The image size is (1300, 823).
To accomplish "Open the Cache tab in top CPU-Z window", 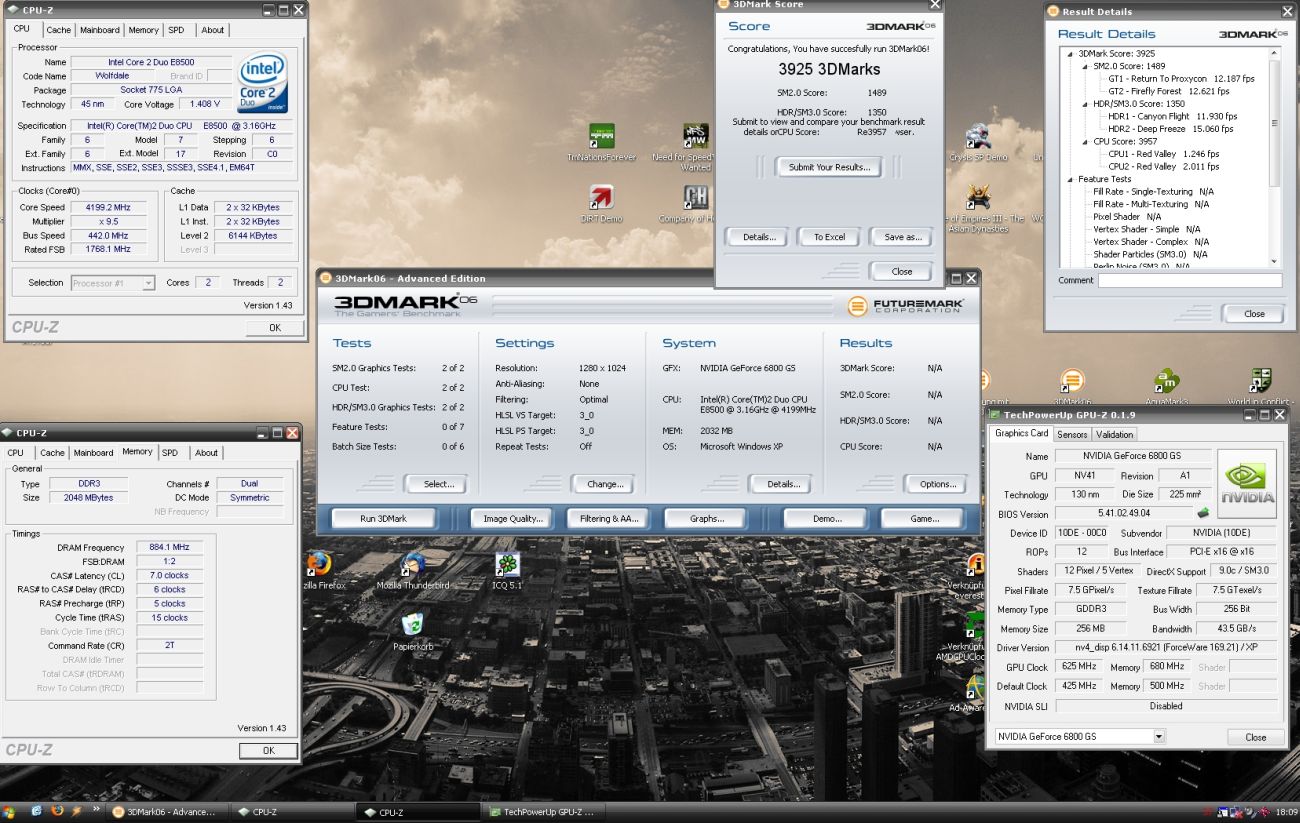I will [59, 30].
